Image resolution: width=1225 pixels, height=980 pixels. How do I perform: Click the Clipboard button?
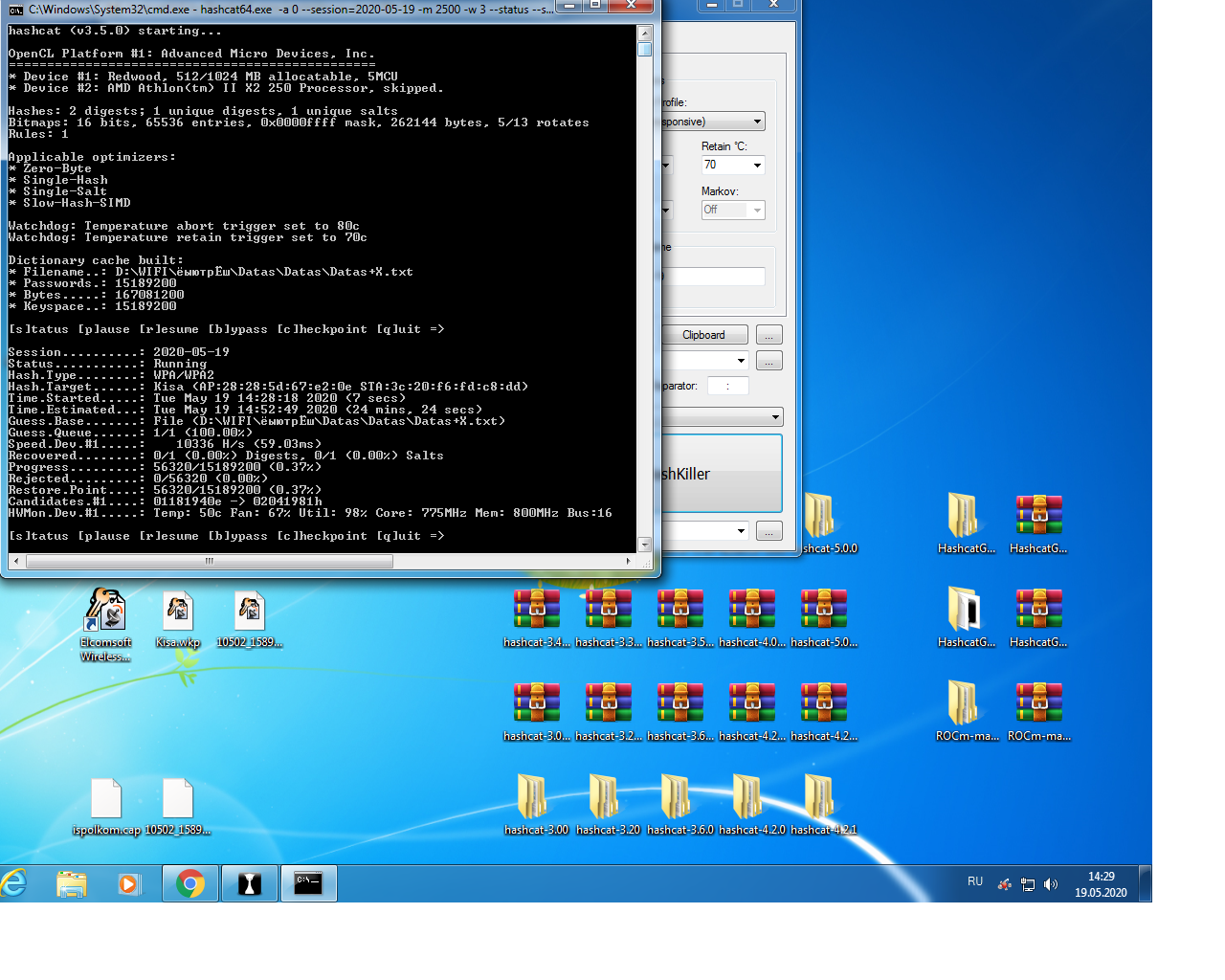pyautogui.click(x=703, y=335)
